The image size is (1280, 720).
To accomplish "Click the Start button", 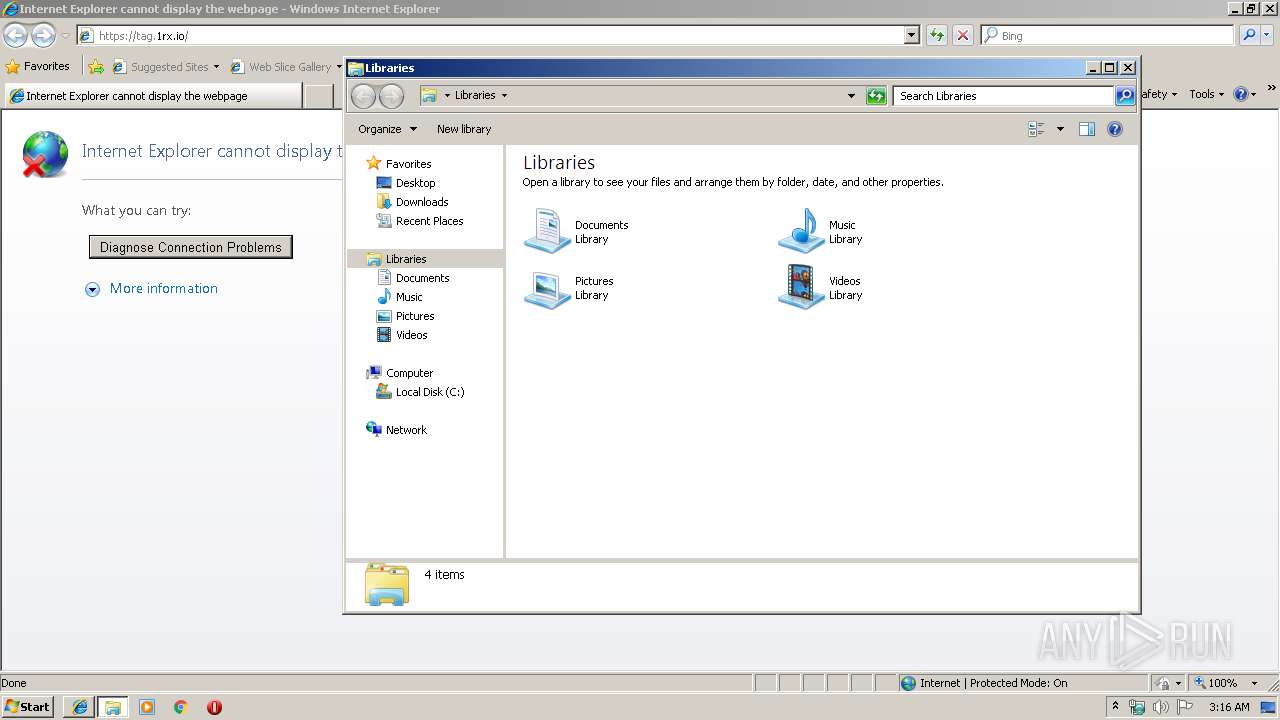I will pos(28,707).
